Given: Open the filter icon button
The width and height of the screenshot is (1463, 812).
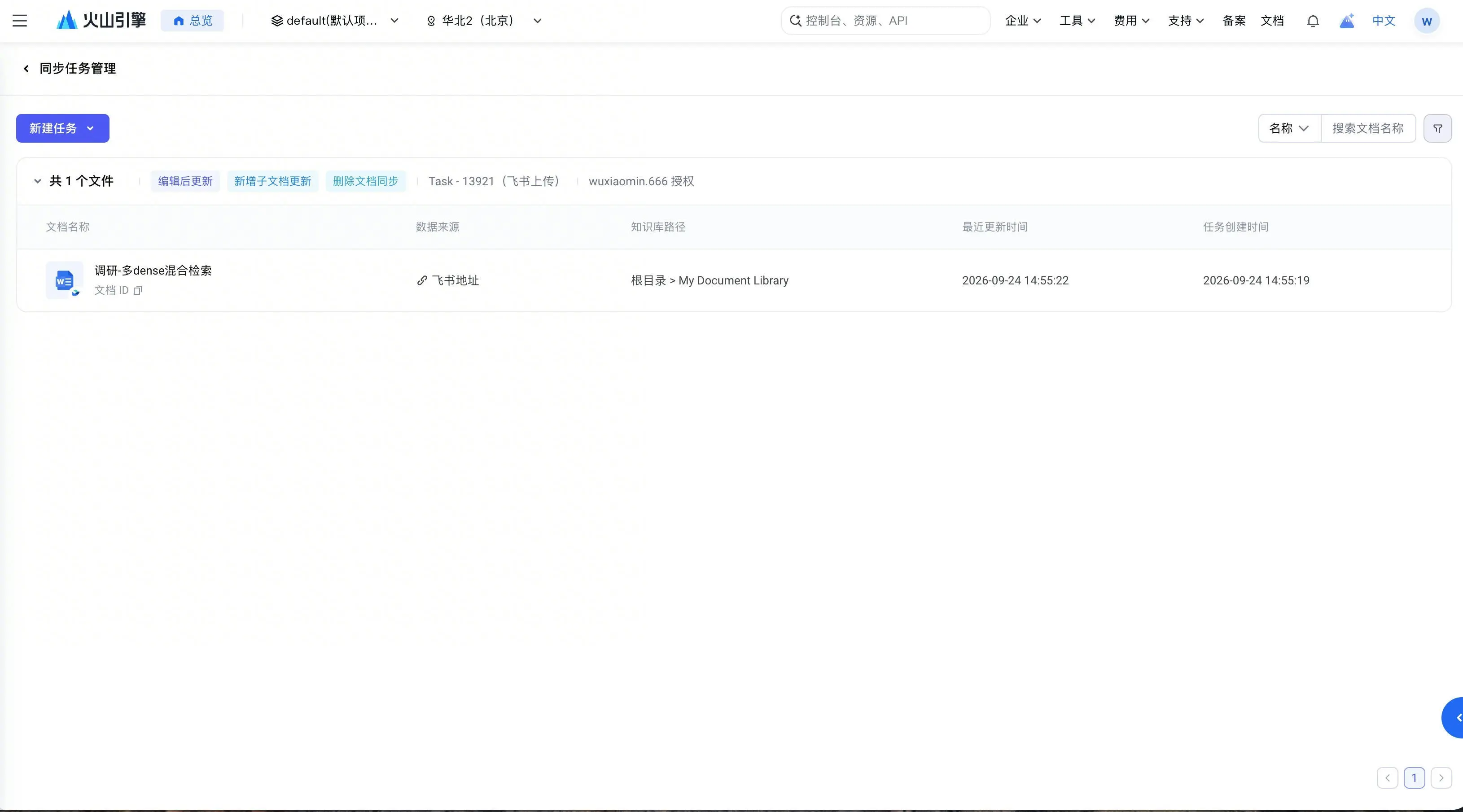Looking at the screenshot, I should (1437, 128).
